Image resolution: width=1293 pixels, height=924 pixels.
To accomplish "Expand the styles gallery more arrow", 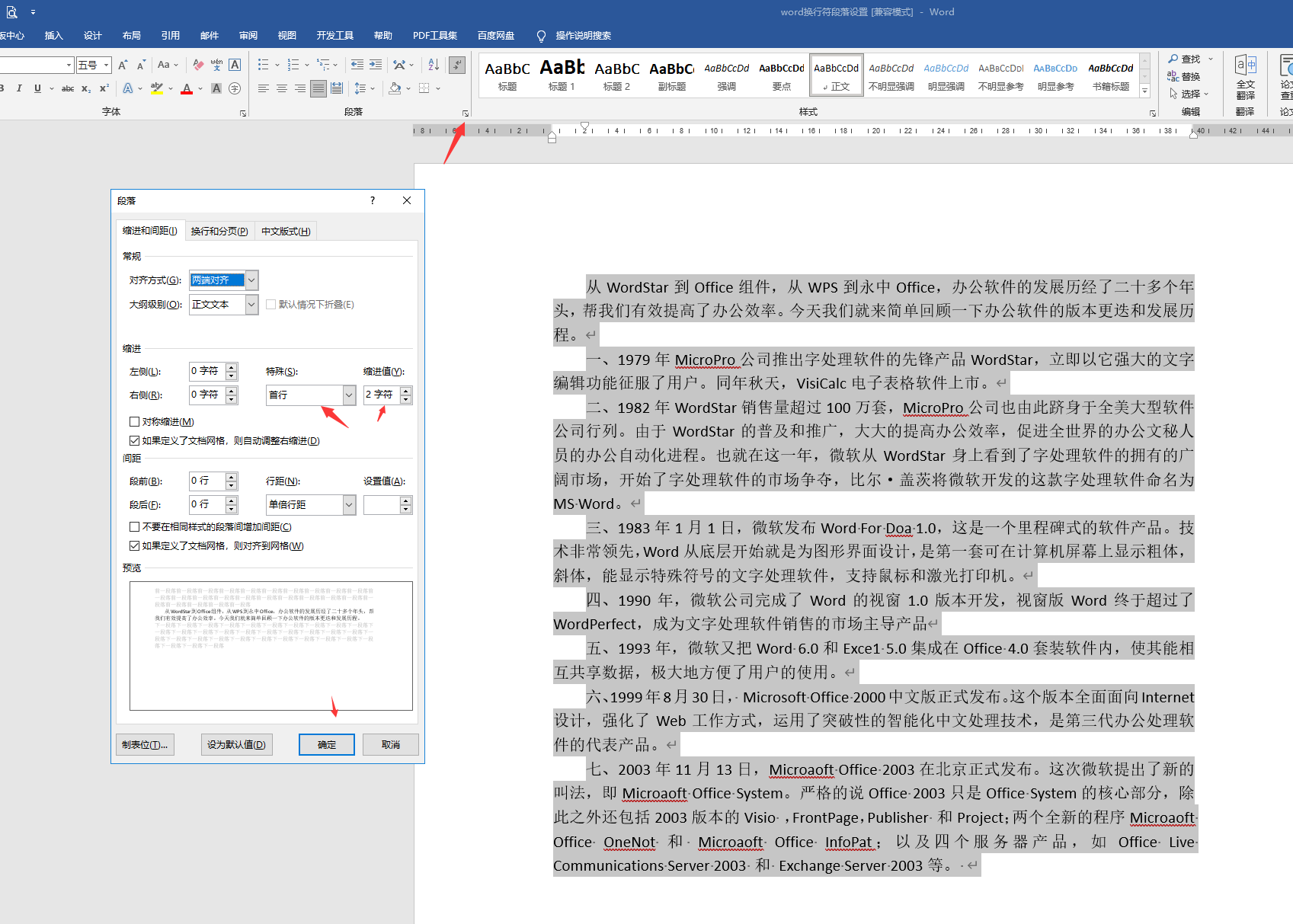I will [x=1144, y=91].
